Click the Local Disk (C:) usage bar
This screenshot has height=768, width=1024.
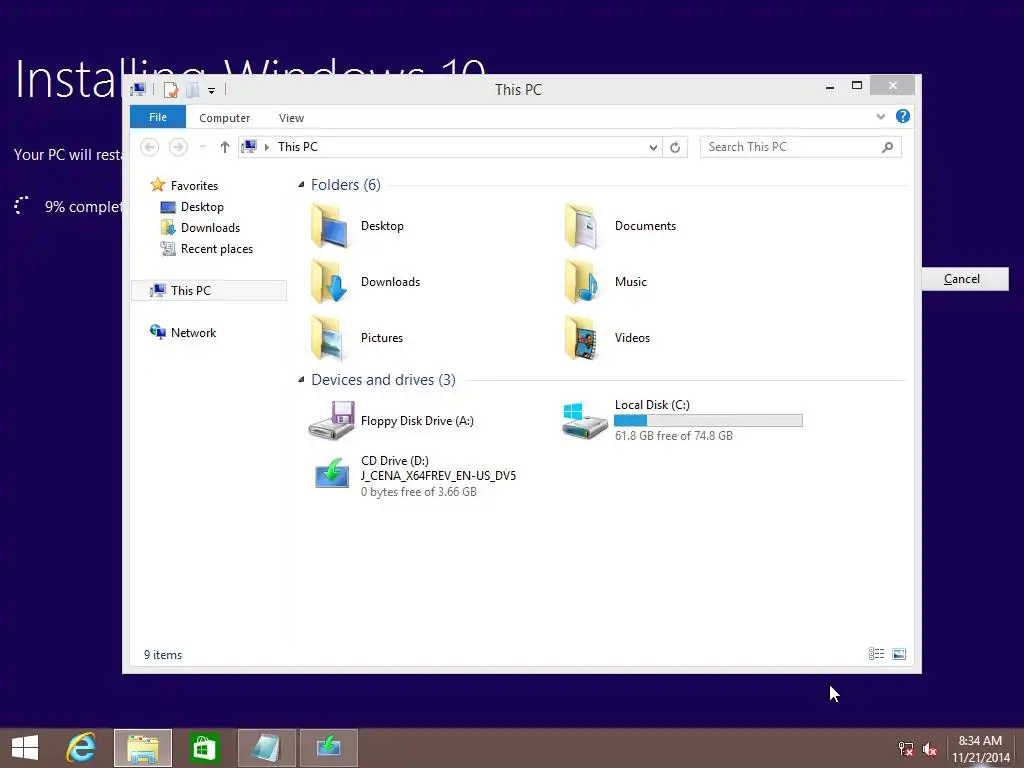tap(708, 421)
